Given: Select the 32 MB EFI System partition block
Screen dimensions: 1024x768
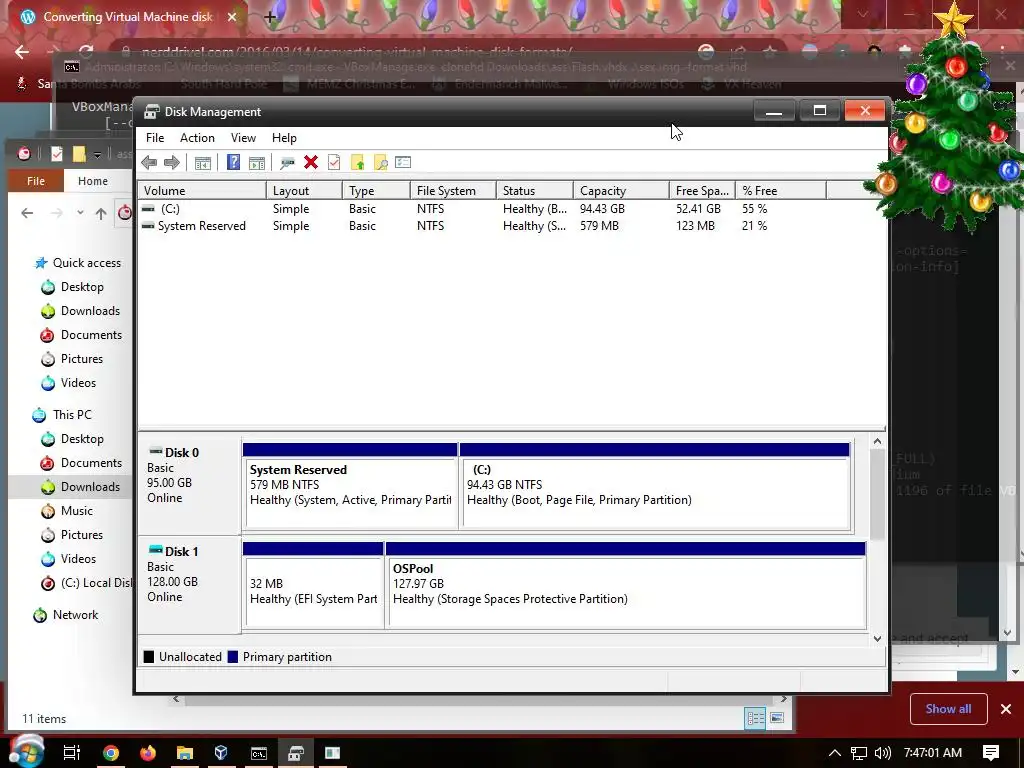Looking at the screenshot, I should (x=313, y=584).
